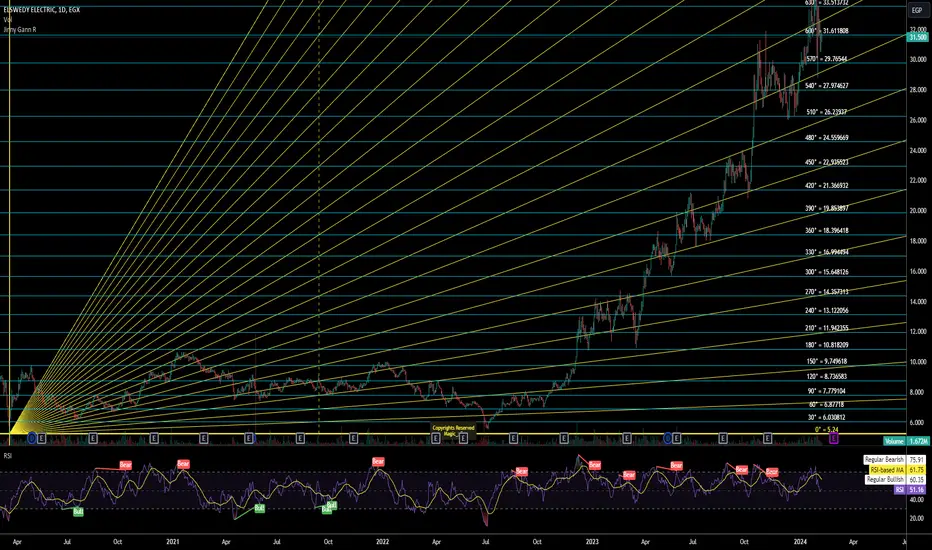Viewport: 932px width, 550px height.
Task: Click the 10.000 price axis label
Action: [918, 362]
